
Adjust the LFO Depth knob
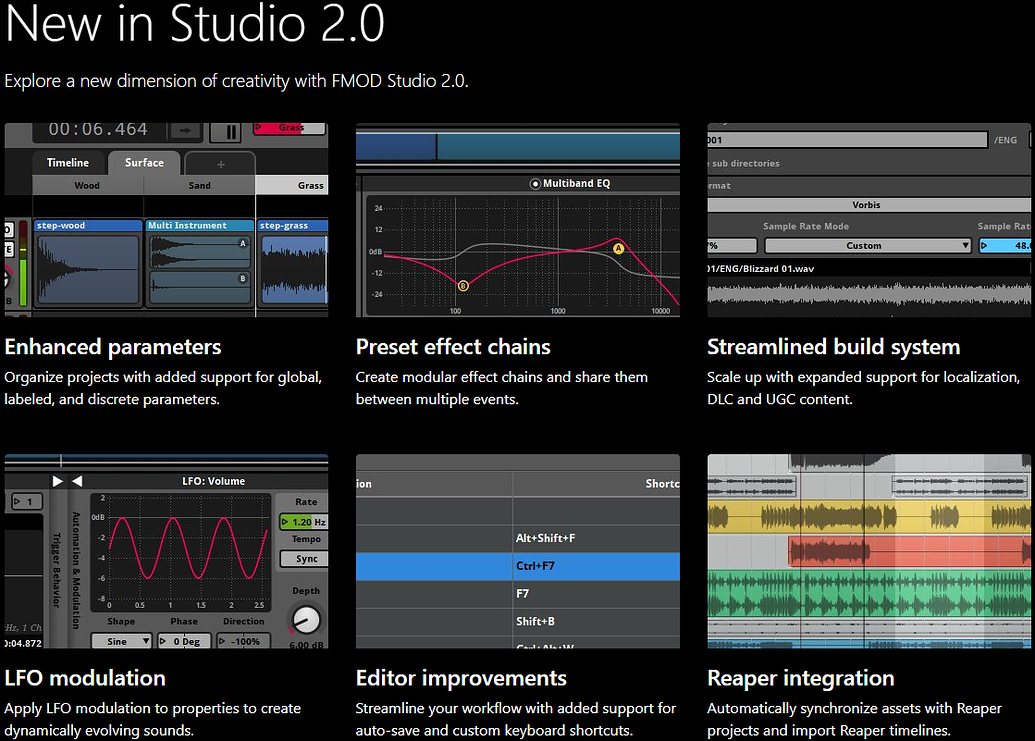pos(306,620)
